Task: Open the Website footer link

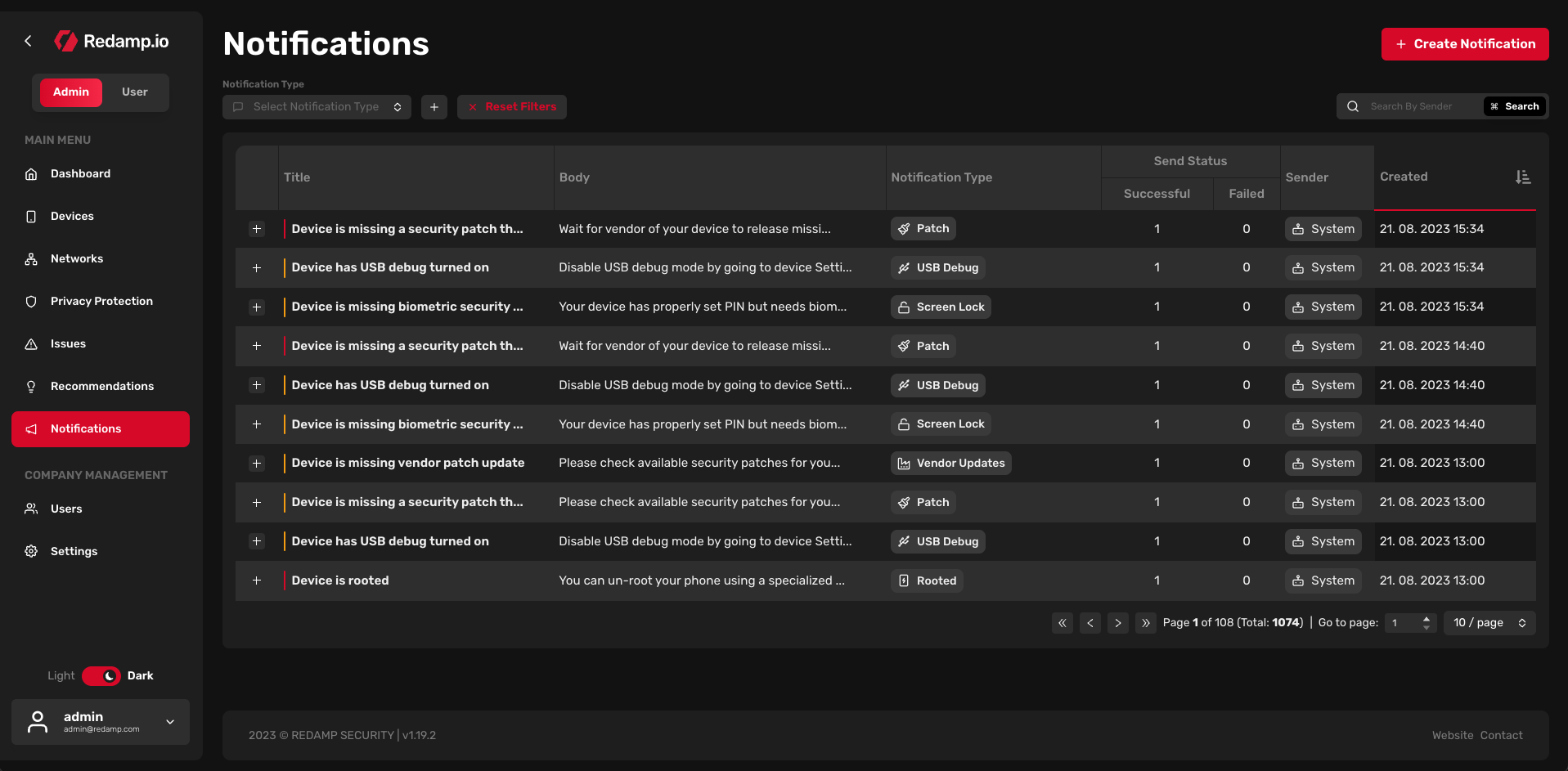Action: point(1453,736)
